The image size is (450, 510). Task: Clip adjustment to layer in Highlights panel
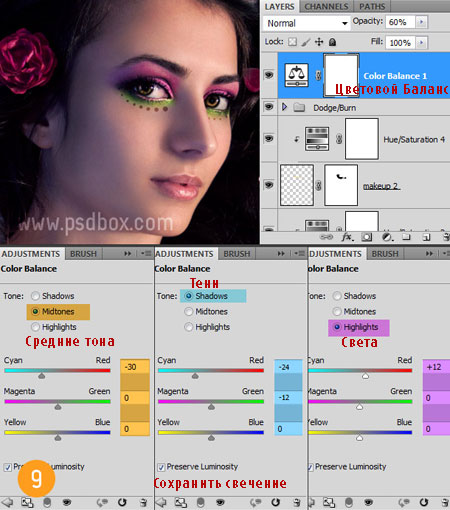349,502
